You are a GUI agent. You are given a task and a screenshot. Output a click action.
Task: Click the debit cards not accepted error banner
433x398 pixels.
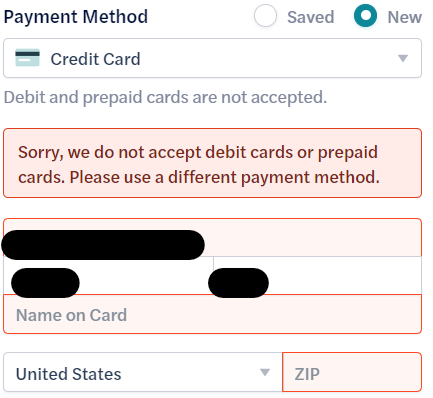(212, 163)
